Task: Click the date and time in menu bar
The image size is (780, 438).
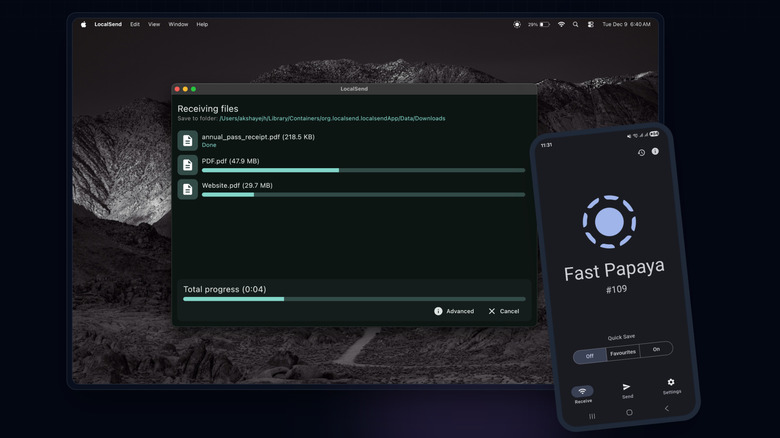Action: click(x=626, y=24)
